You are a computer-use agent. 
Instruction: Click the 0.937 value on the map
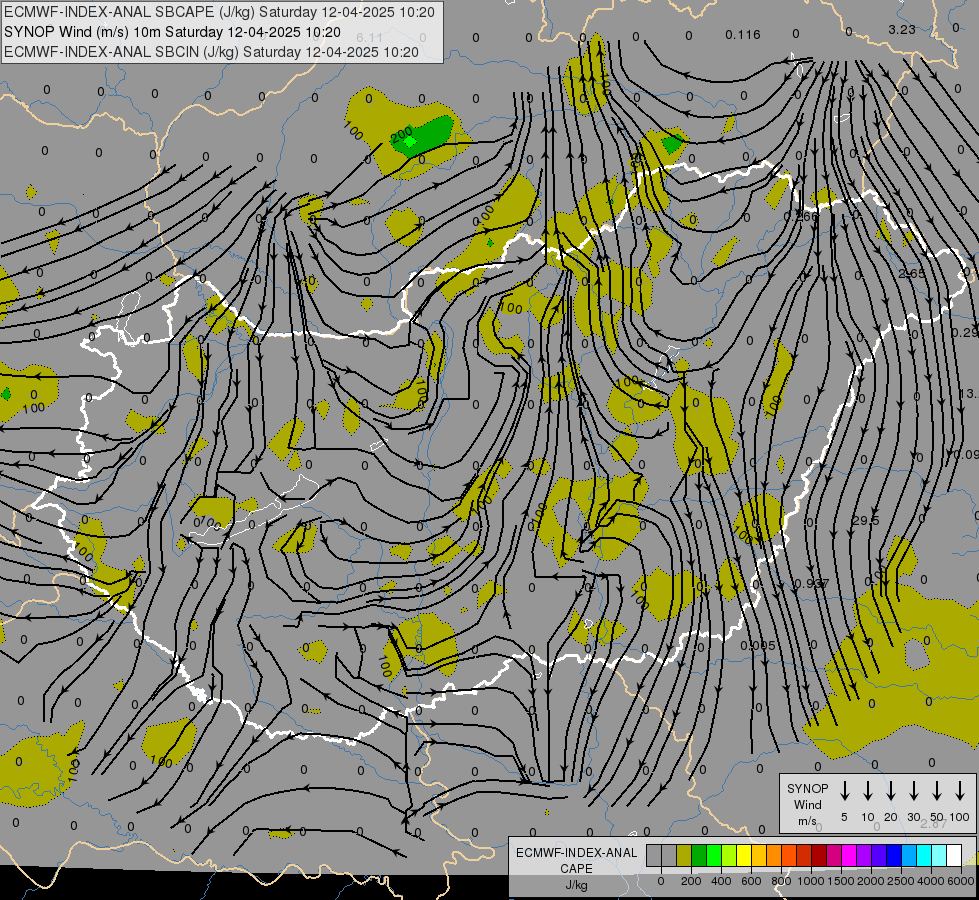pos(812,583)
